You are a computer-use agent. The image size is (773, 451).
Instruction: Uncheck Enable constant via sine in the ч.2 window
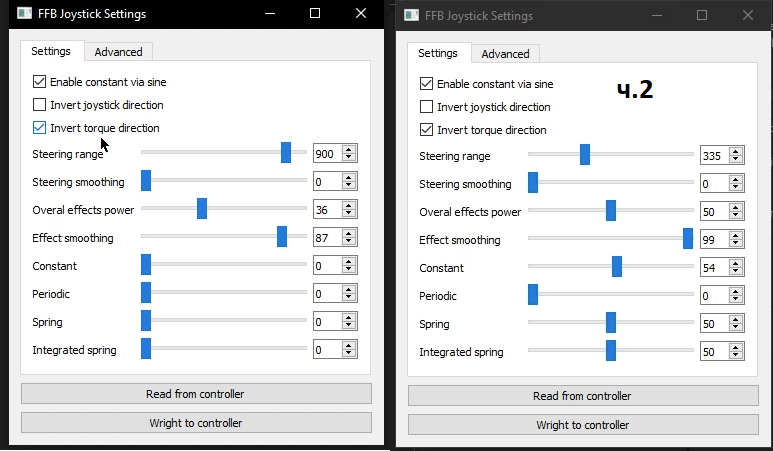(x=427, y=84)
